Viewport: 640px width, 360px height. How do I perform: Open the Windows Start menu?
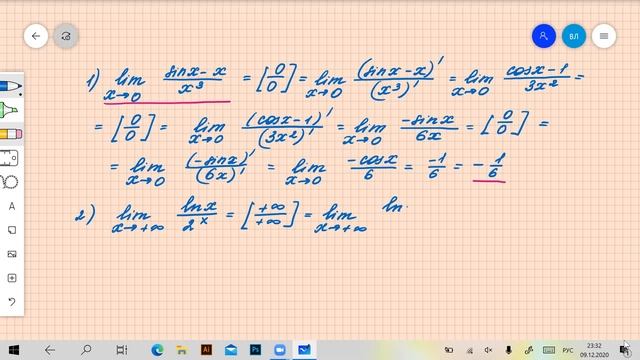point(14,350)
